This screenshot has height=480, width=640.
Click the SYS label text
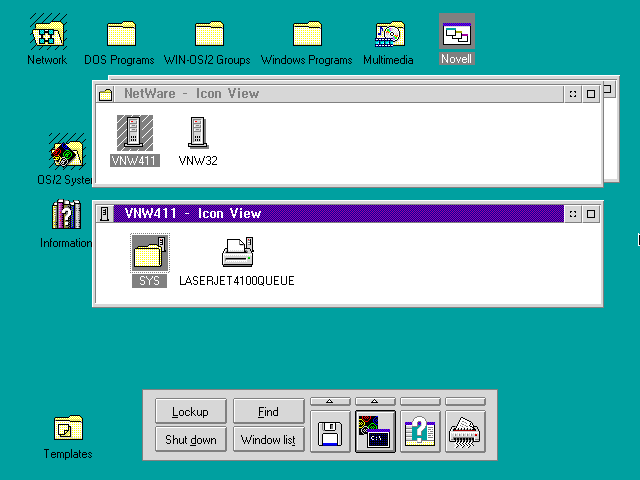click(149, 281)
